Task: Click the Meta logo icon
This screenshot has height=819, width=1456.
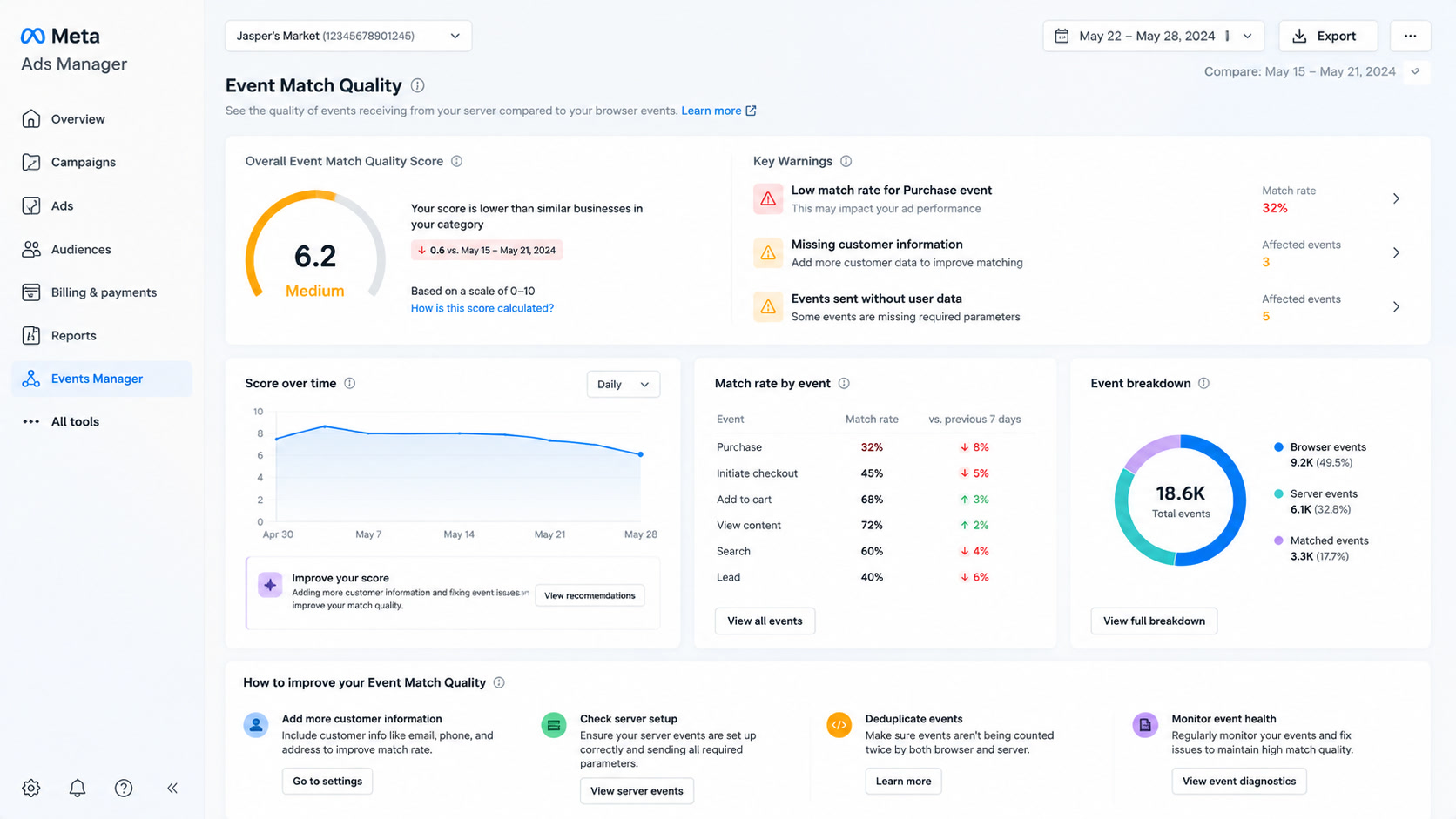Action: point(32,36)
